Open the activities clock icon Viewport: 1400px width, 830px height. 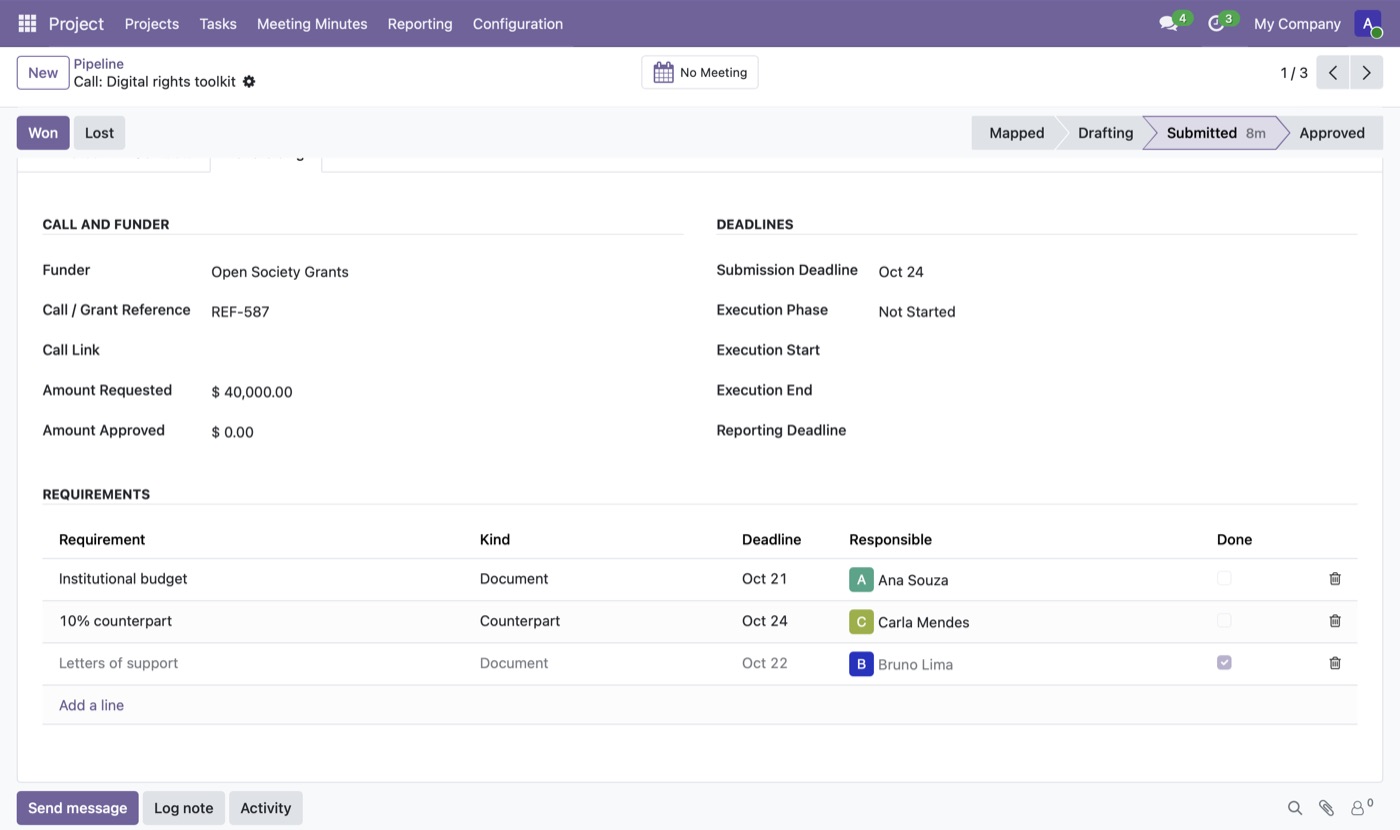click(x=1216, y=23)
